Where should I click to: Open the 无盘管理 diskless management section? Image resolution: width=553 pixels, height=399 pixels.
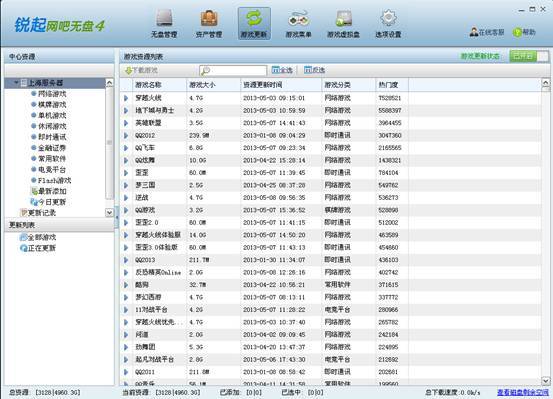tap(164, 23)
